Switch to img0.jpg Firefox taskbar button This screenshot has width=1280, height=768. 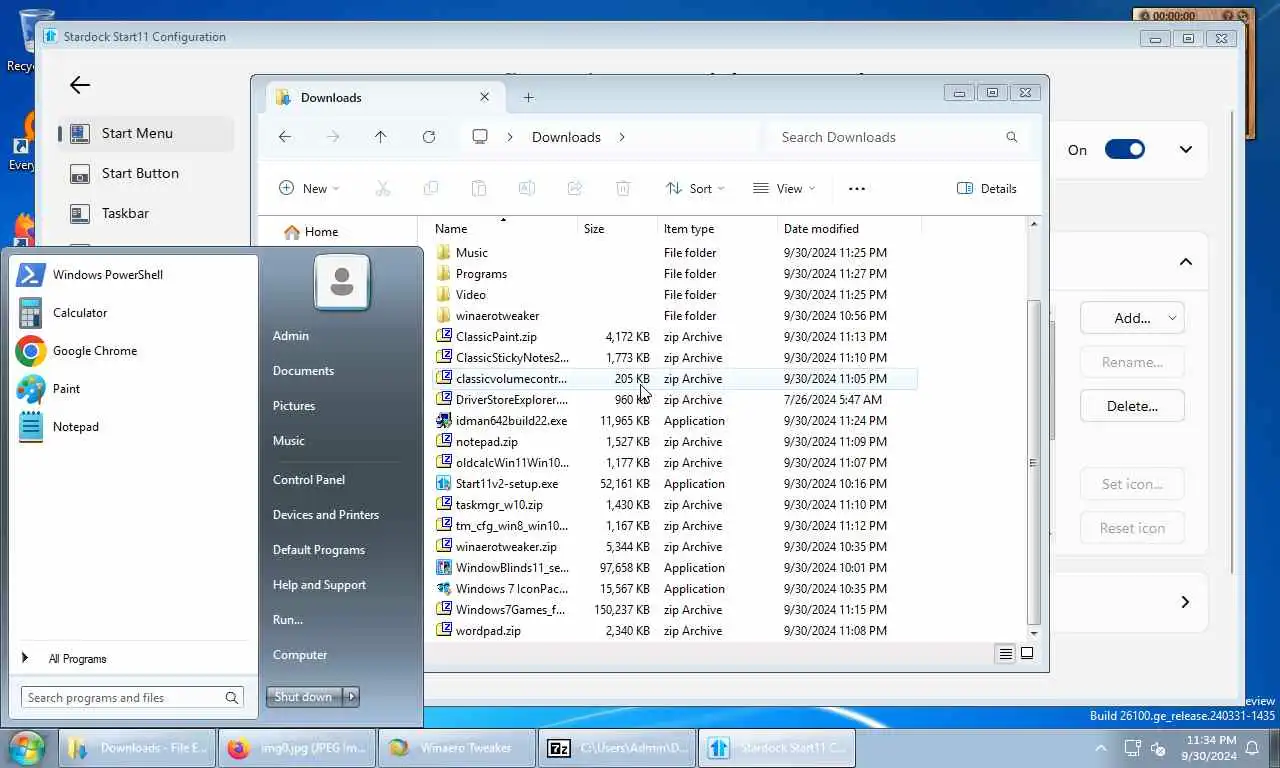pos(296,748)
